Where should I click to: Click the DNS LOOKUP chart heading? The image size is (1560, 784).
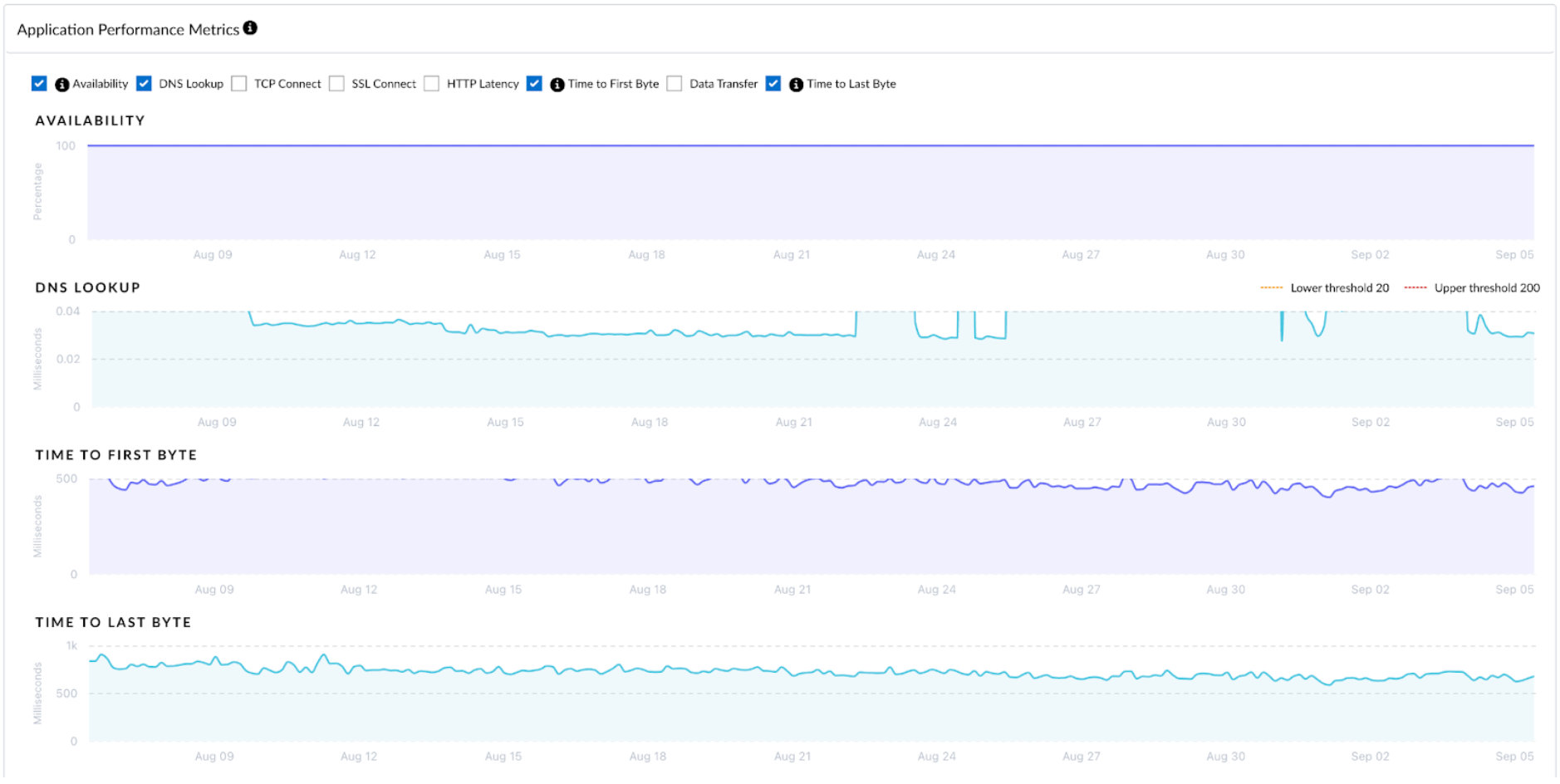pyautogui.click(x=88, y=288)
